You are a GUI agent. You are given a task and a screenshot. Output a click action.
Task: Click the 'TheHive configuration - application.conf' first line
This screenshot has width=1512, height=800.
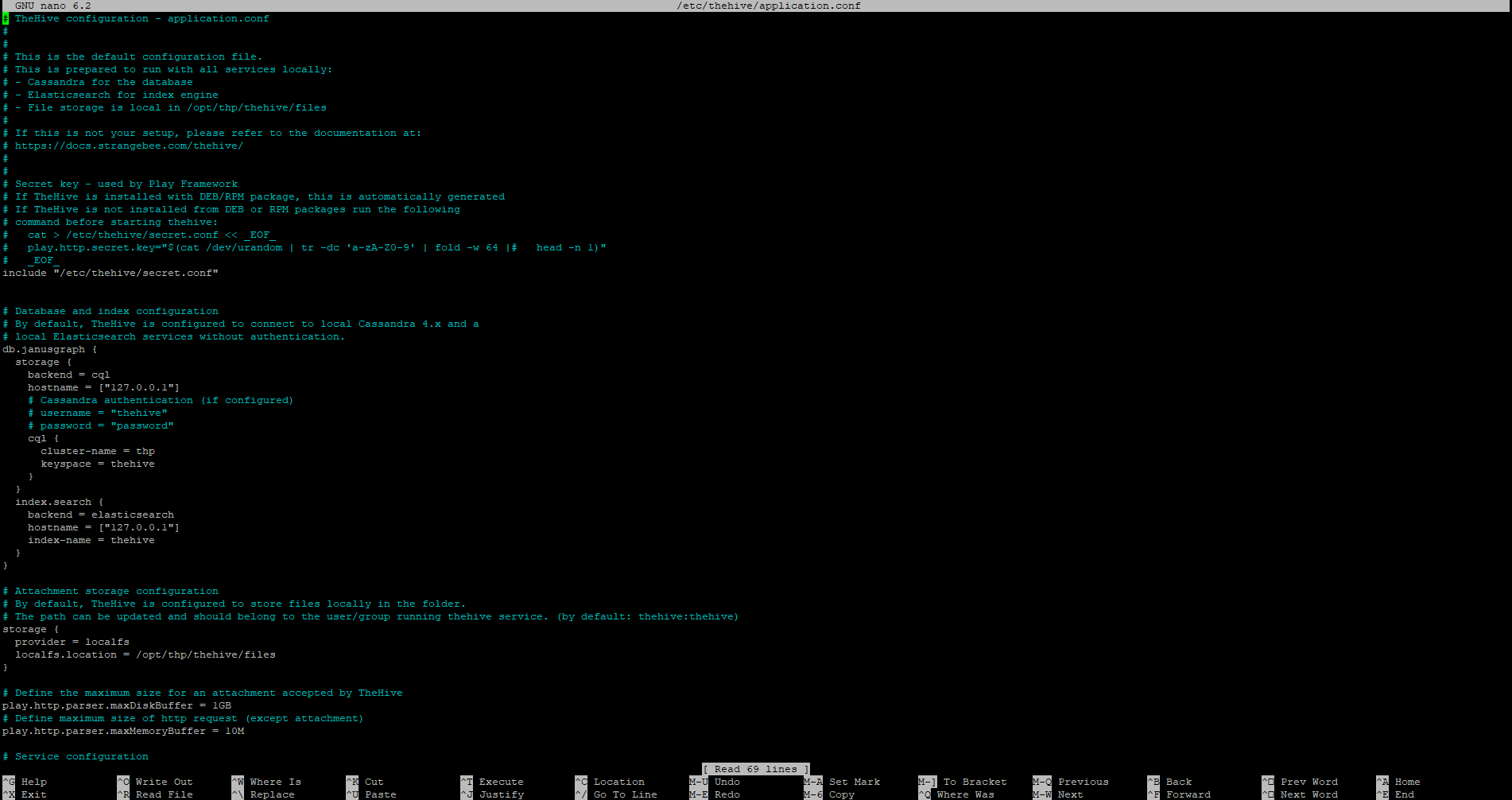[x=136, y=18]
